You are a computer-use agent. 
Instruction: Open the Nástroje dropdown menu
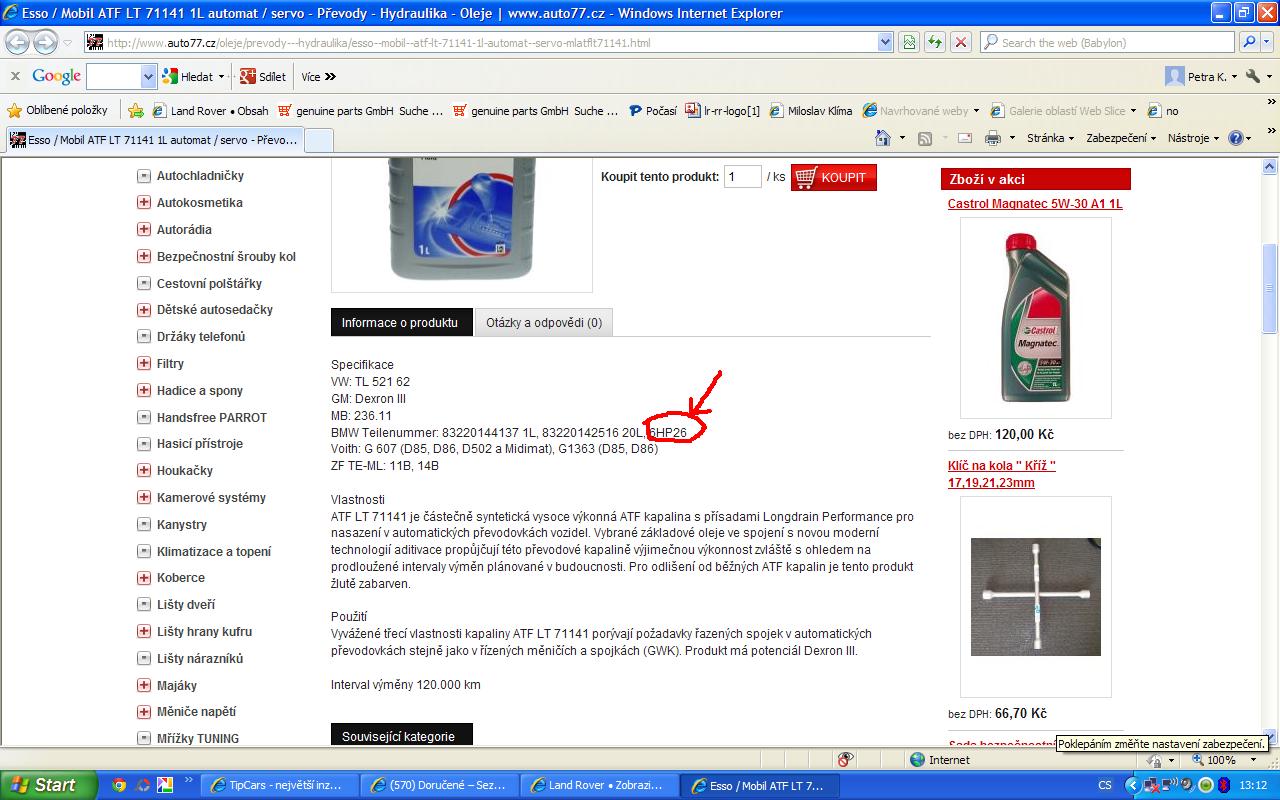(1193, 138)
